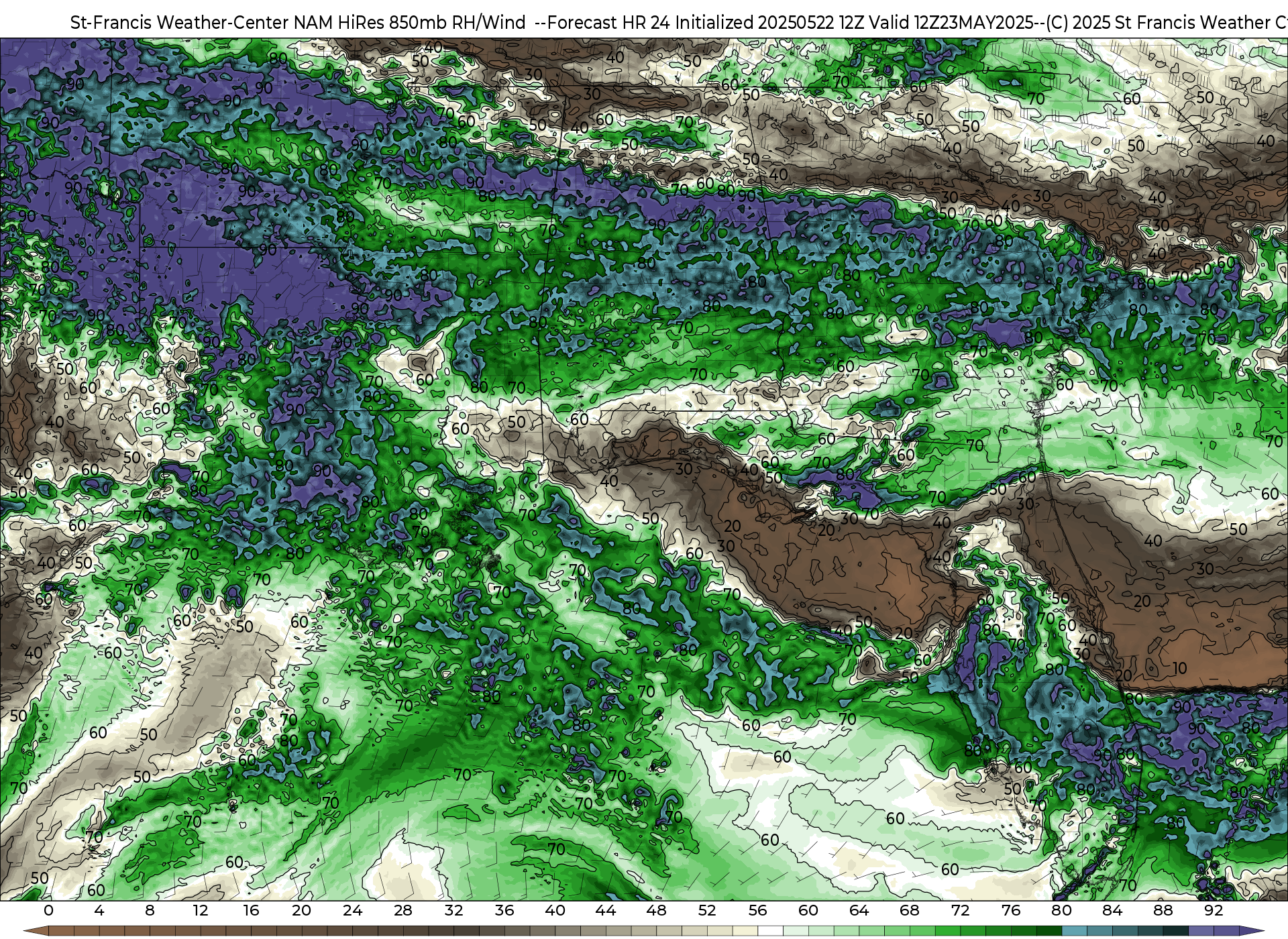Click the color scale tick label 8
The width and height of the screenshot is (1288, 939).
(150, 910)
